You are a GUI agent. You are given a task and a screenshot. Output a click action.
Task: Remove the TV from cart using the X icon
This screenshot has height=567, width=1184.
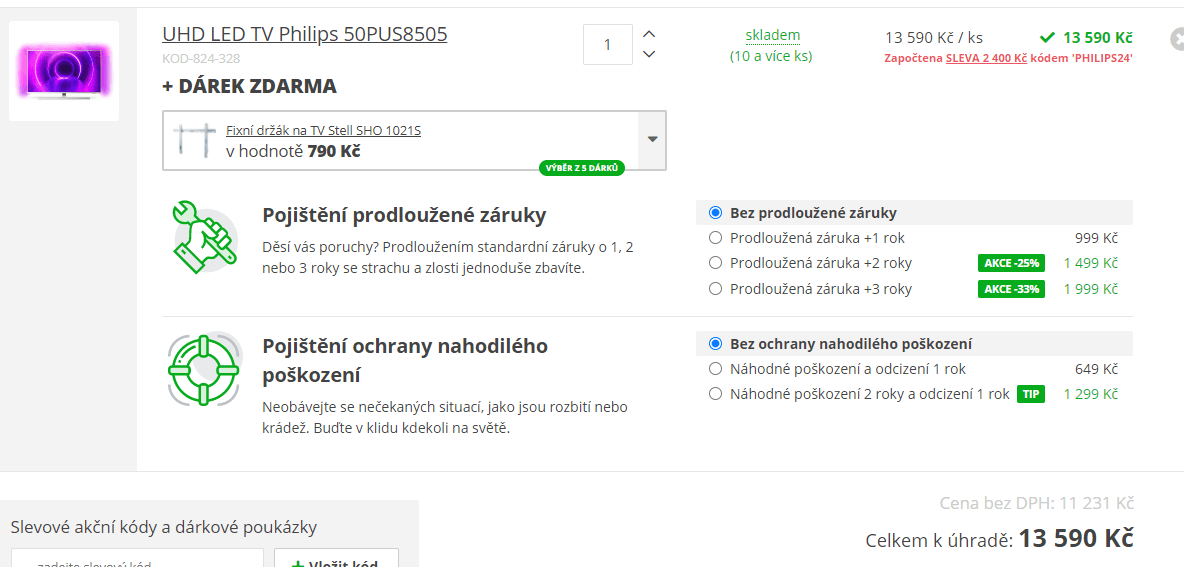1176,39
